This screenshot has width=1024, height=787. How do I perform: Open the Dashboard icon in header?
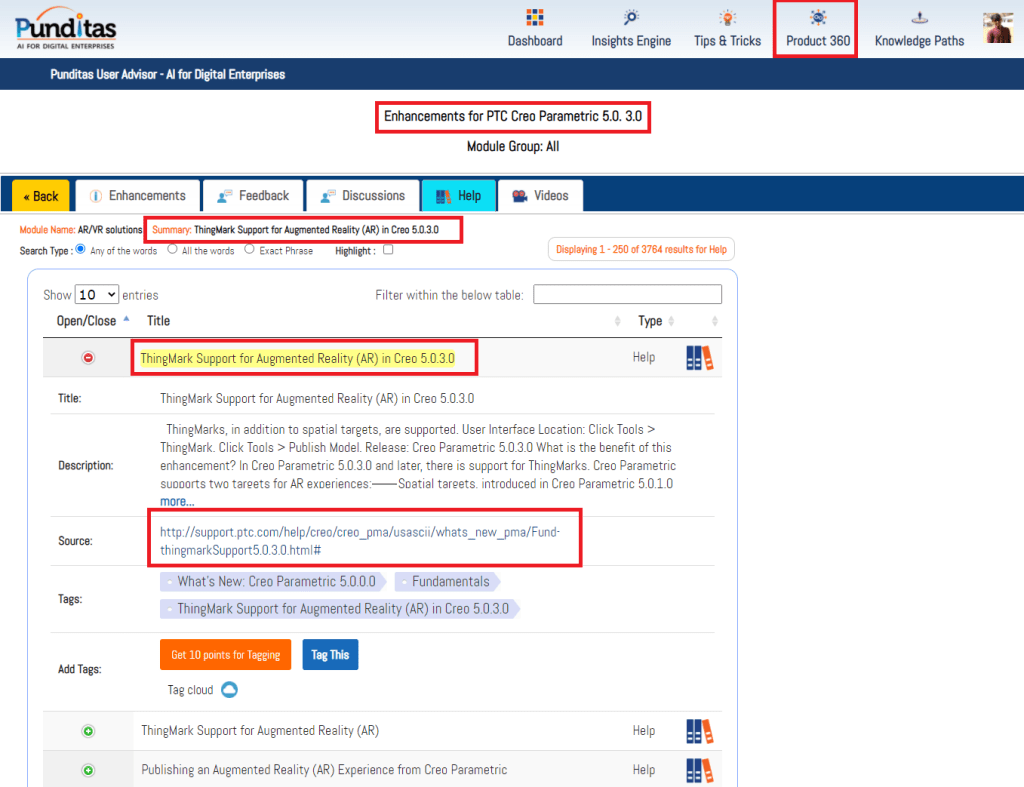point(534,18)
